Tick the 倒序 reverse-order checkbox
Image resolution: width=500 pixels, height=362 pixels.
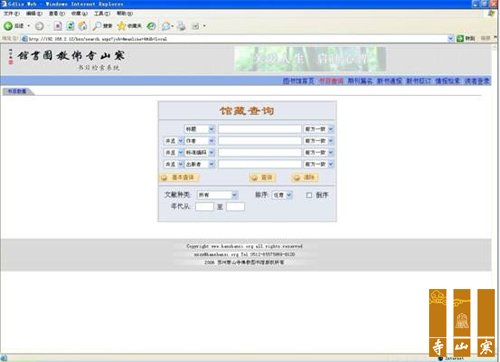[x=309, y=195]
